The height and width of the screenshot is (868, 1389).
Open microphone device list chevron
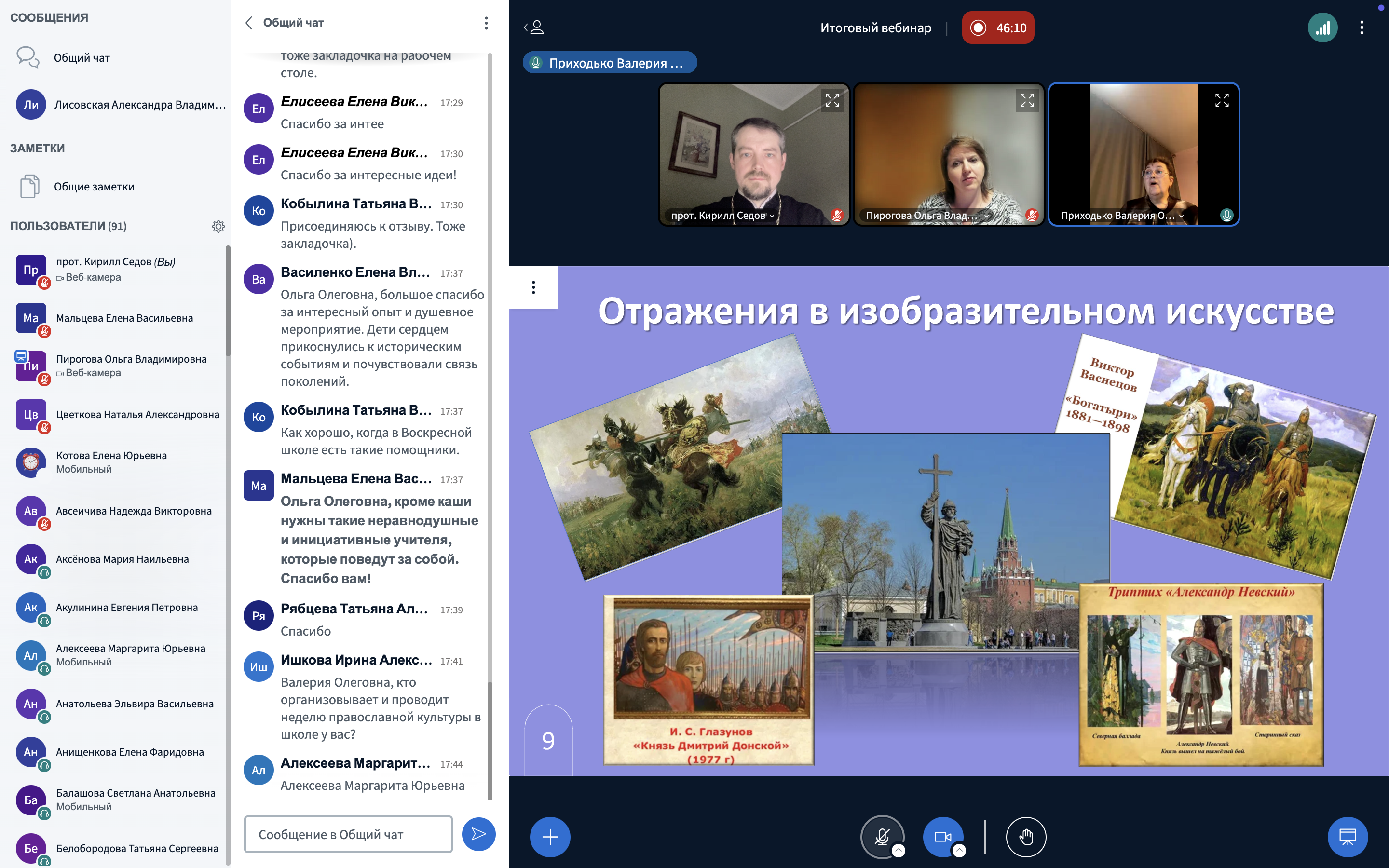click(x=899, y=851)
